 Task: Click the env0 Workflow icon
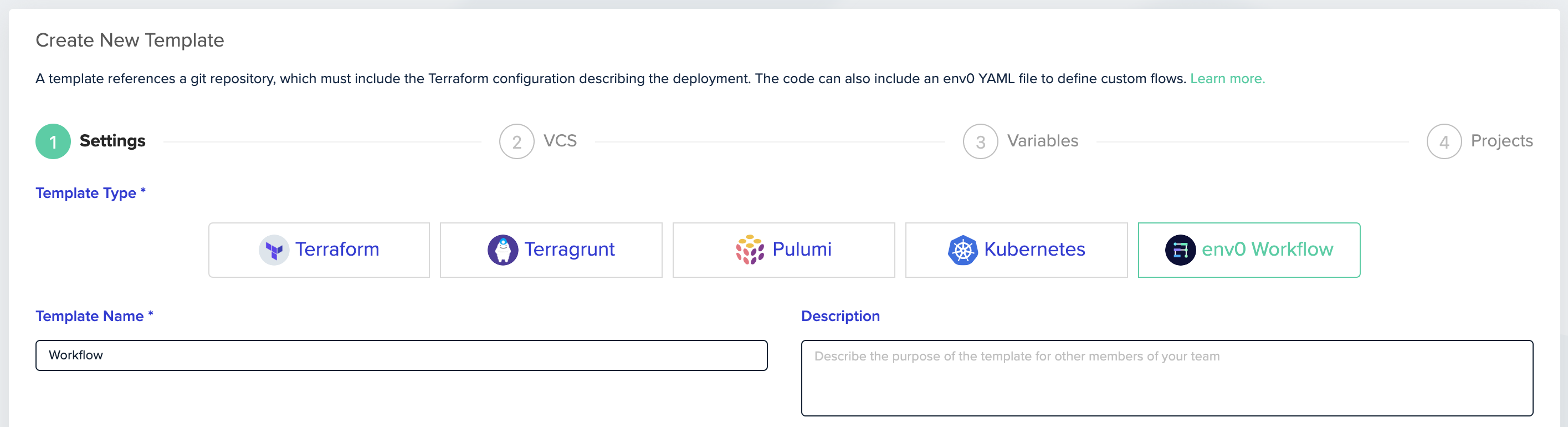[x=1180, y=250]
